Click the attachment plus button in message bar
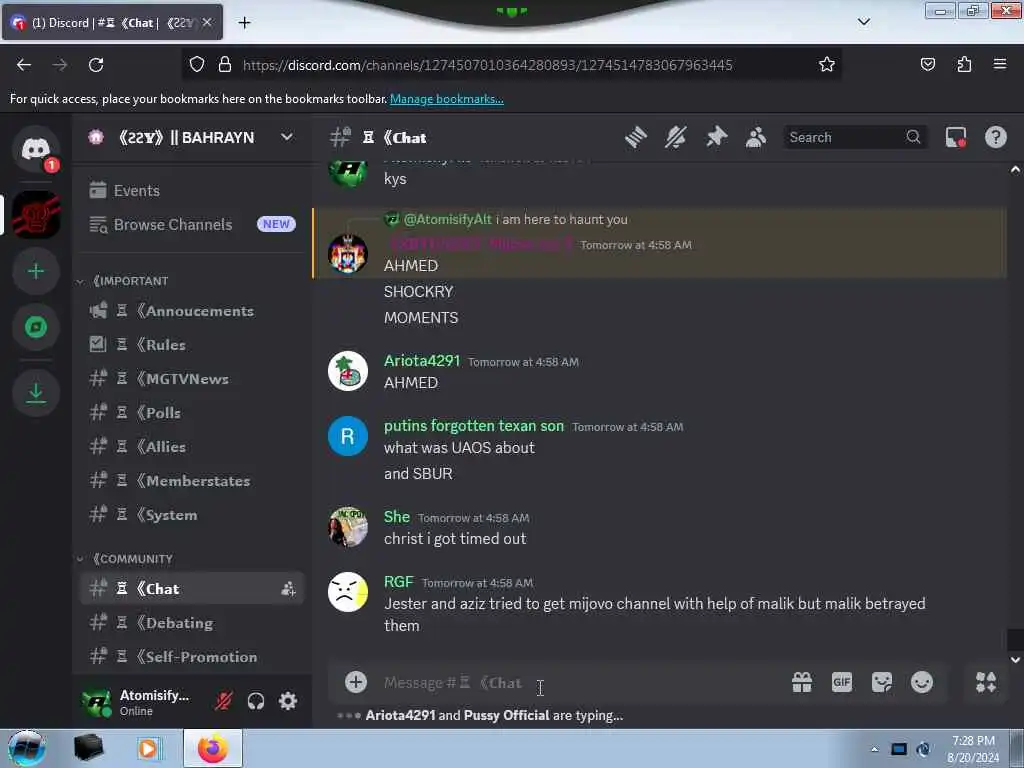The width and height of the screenshot is (1024, 768). coord(356,682)
